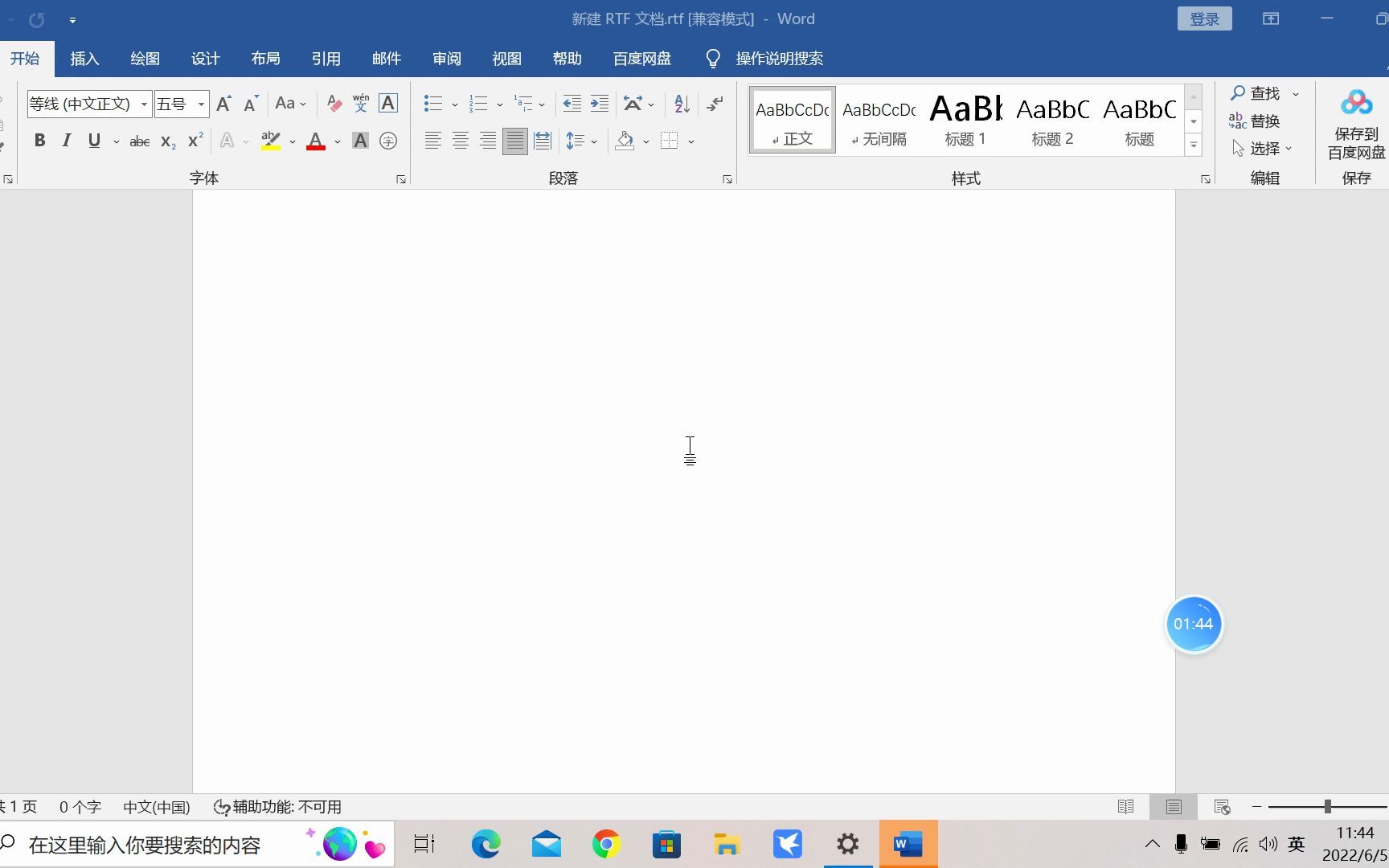Apply character border icon
Viewport: 1389px width, 868px height.
[x=388, y=104]
